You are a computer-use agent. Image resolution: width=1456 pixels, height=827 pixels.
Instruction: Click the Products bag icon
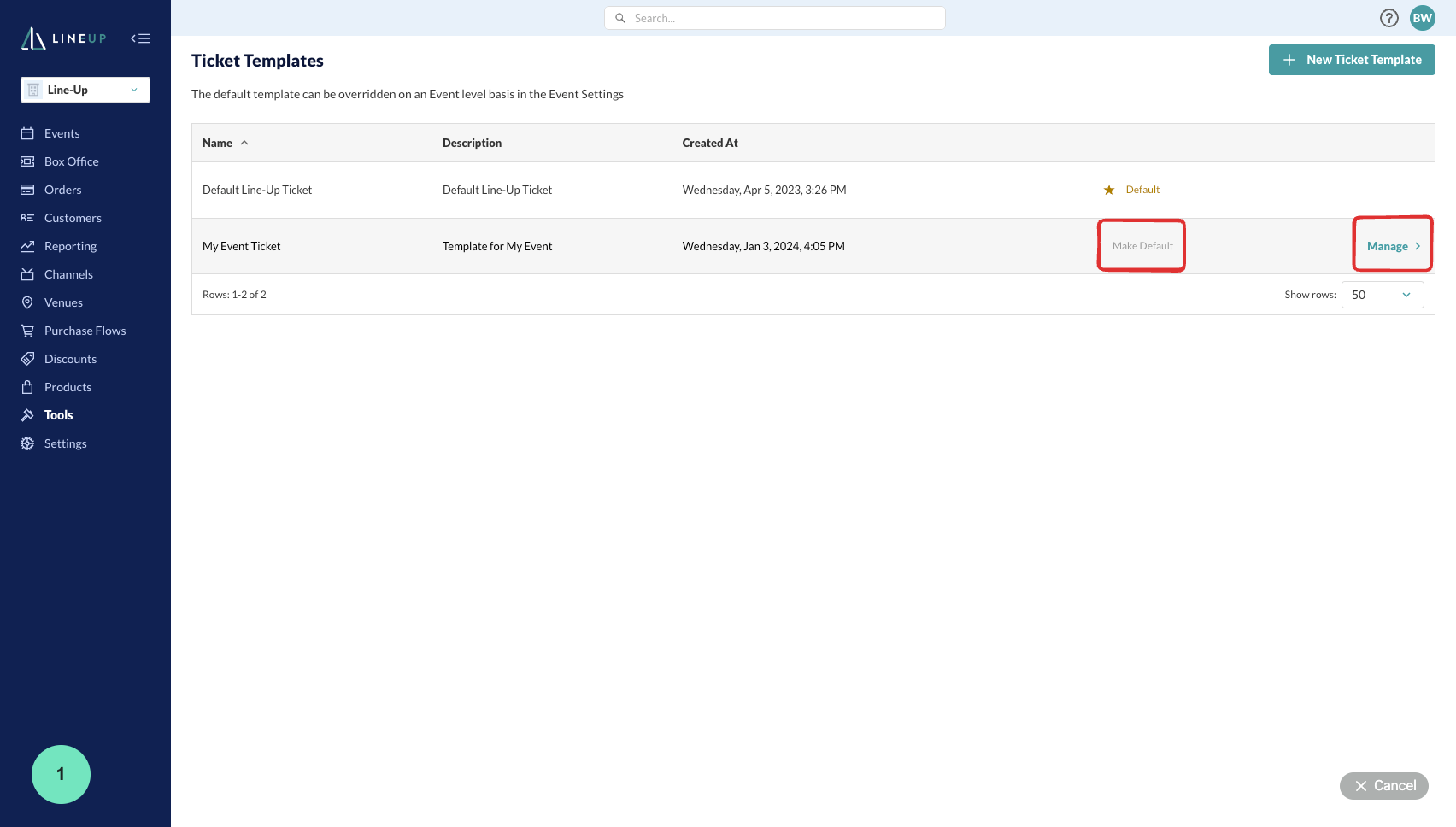pos(27,387)
